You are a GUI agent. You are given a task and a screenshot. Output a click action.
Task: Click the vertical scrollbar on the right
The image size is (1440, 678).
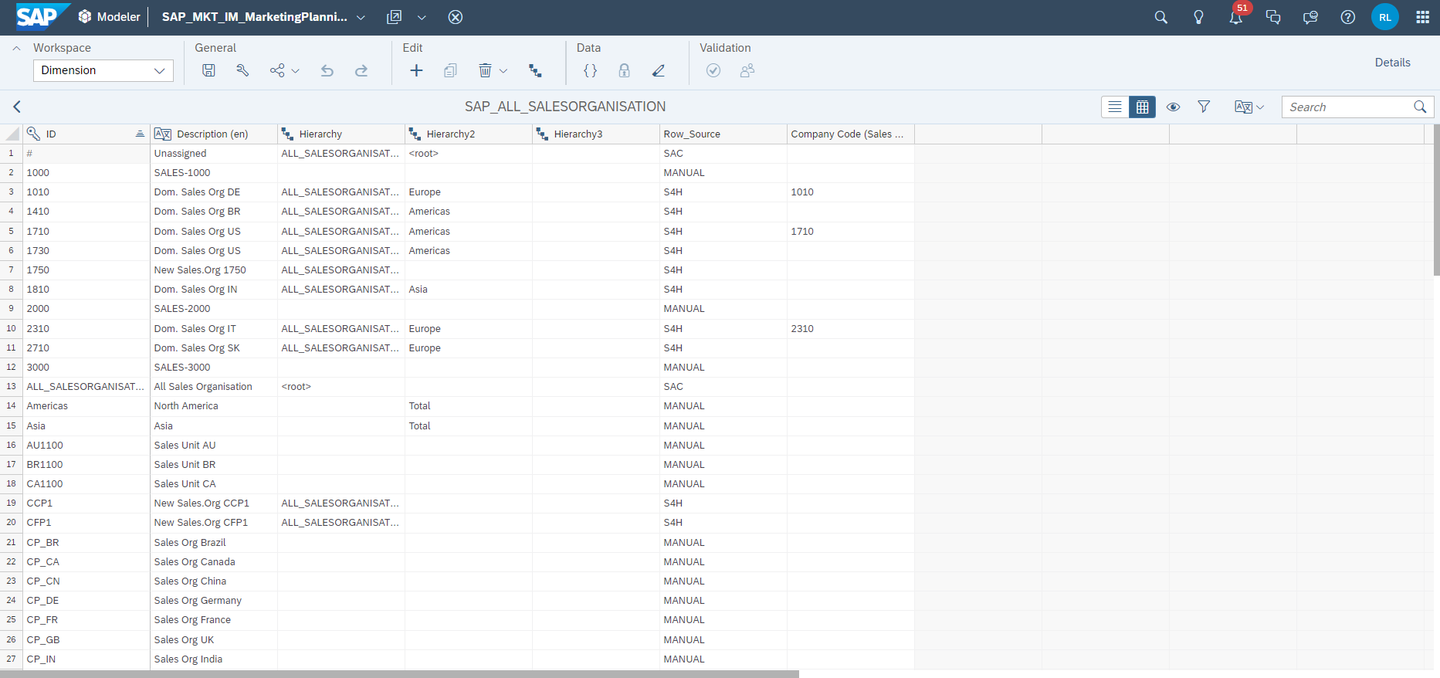coord(1435,200)
